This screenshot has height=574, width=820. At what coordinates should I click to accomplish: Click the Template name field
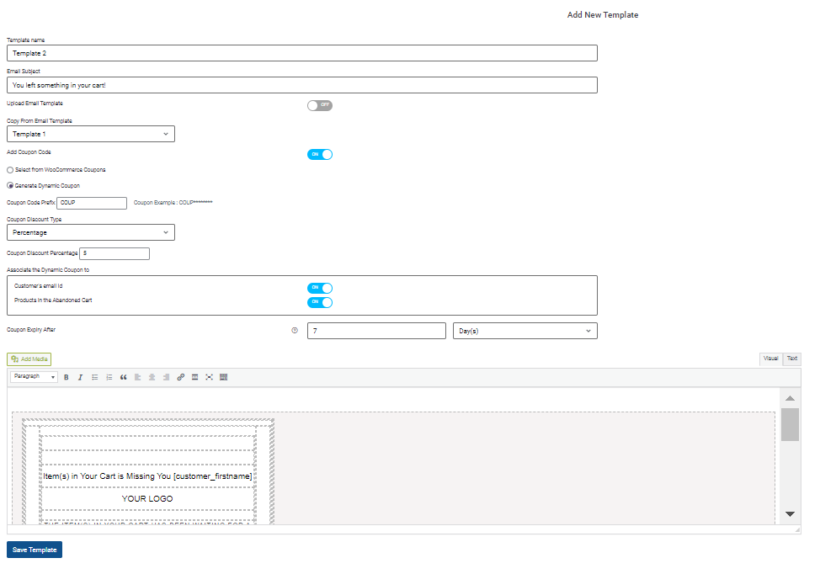coord(302,53)
